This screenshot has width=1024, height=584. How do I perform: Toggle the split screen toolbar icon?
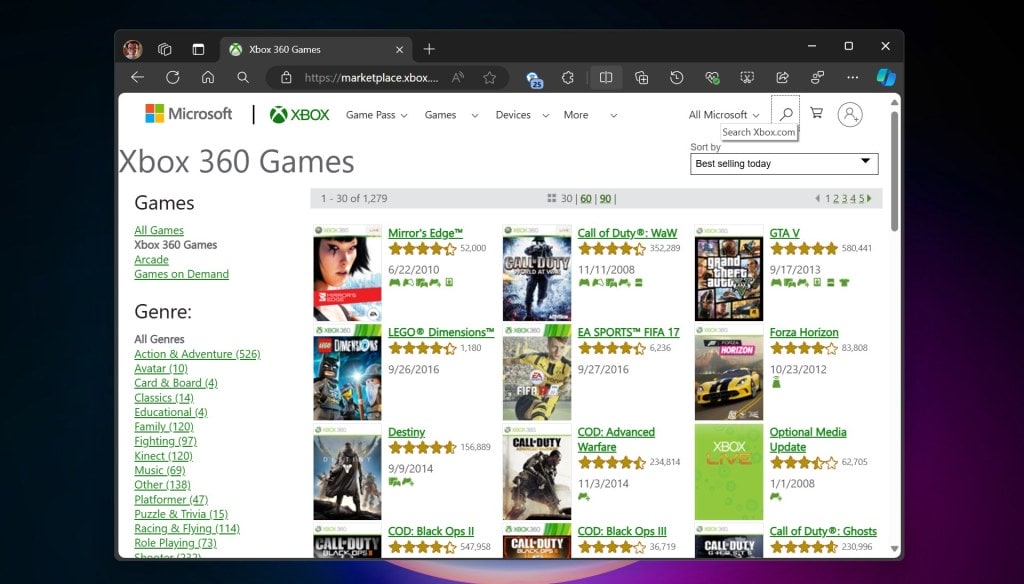606,78
